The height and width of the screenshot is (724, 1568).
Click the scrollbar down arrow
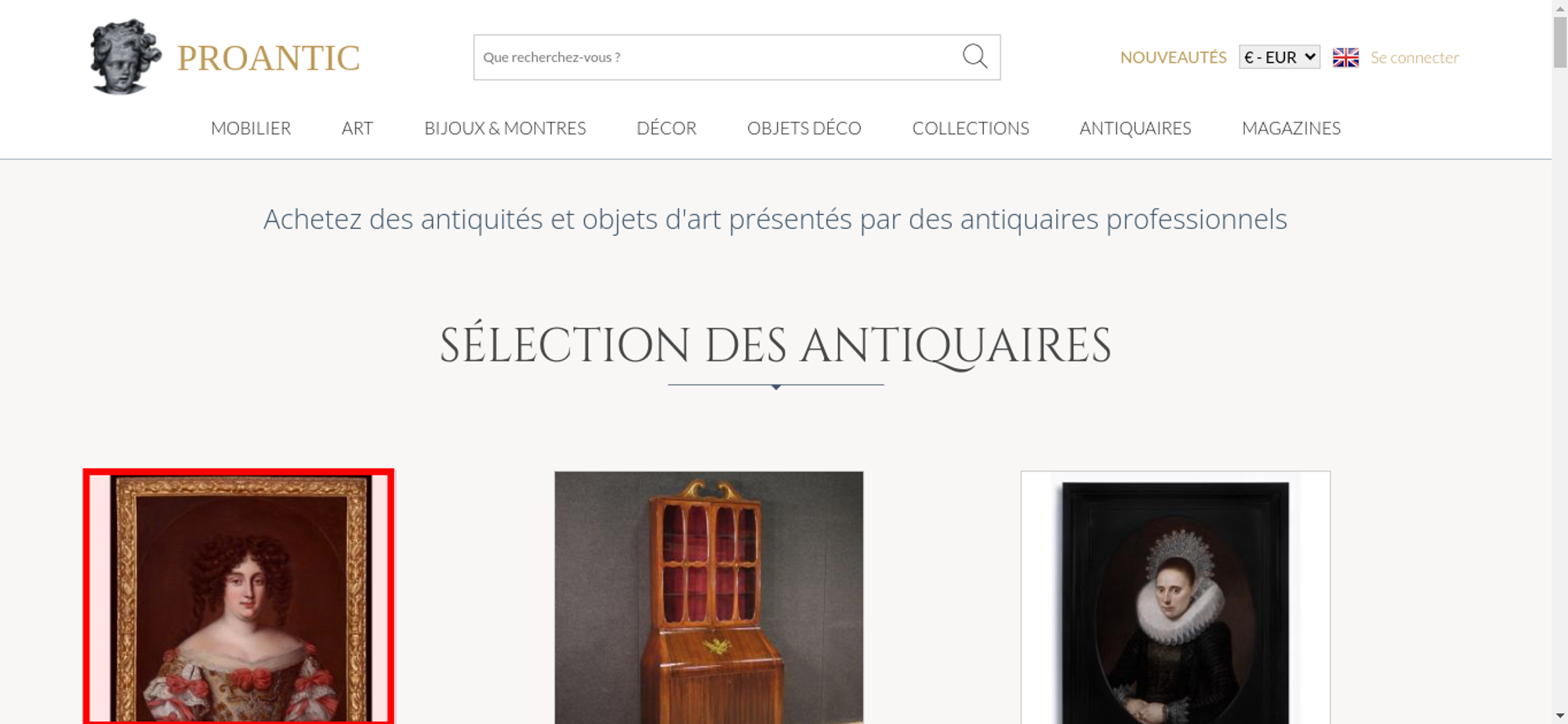click(1560, 715)
